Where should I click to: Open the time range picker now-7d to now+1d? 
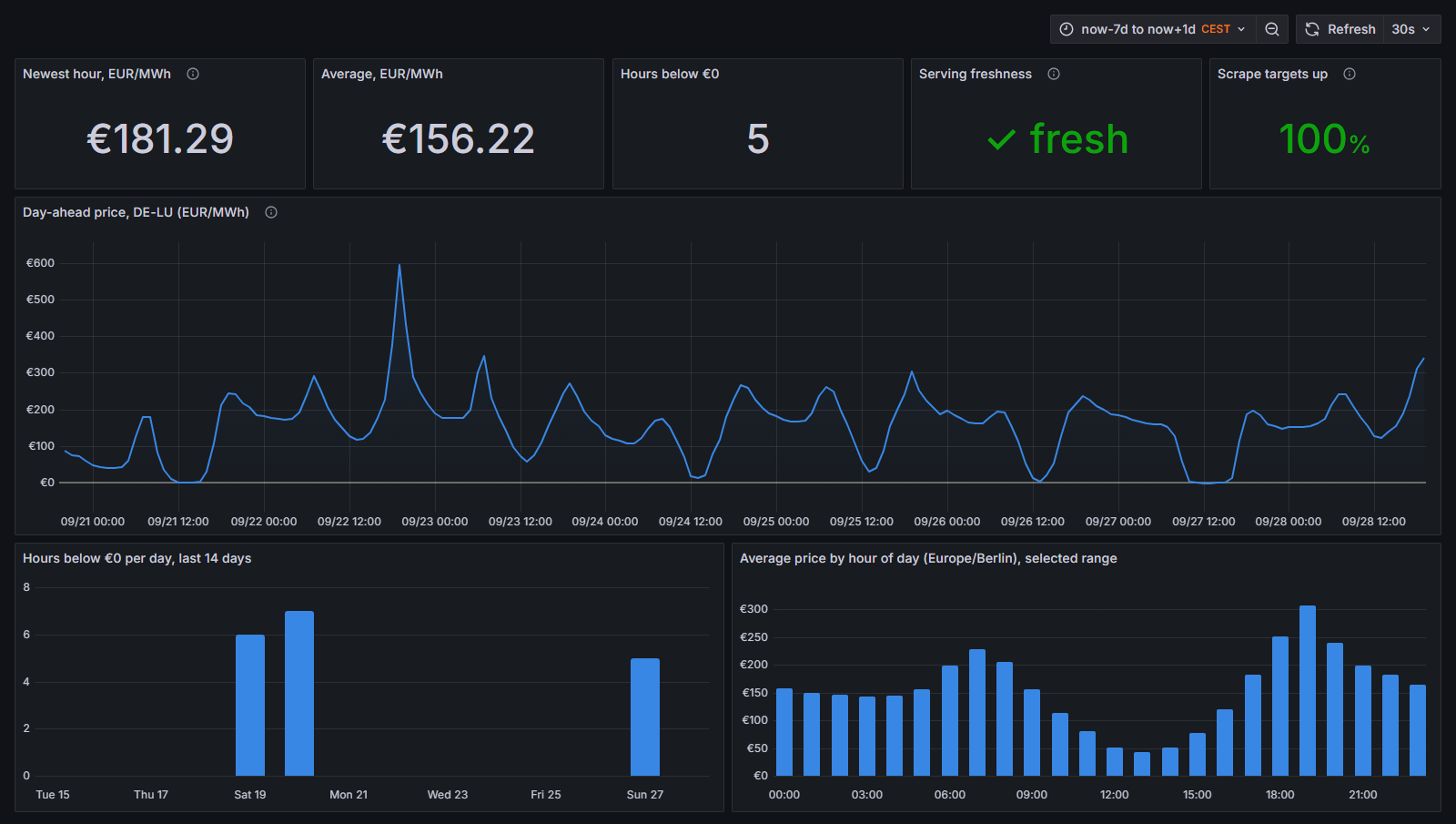[1153, 29]
